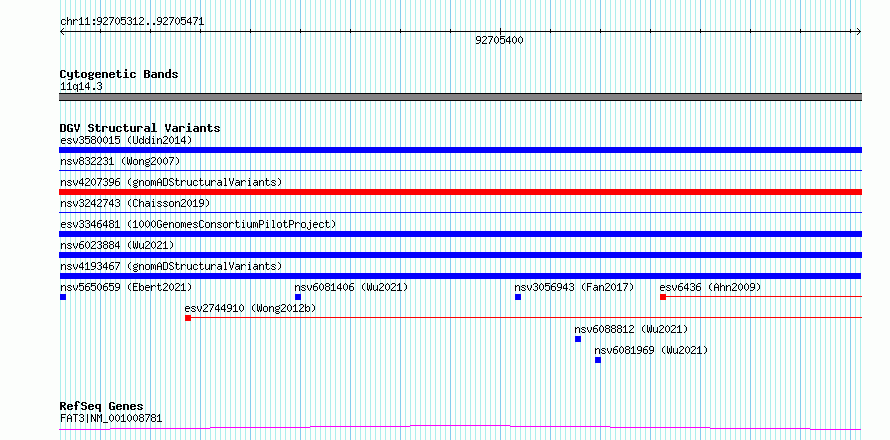Click the red line extending from esv2744910
The height and width of the screenshot is (440, 890).
coord(526,317)
